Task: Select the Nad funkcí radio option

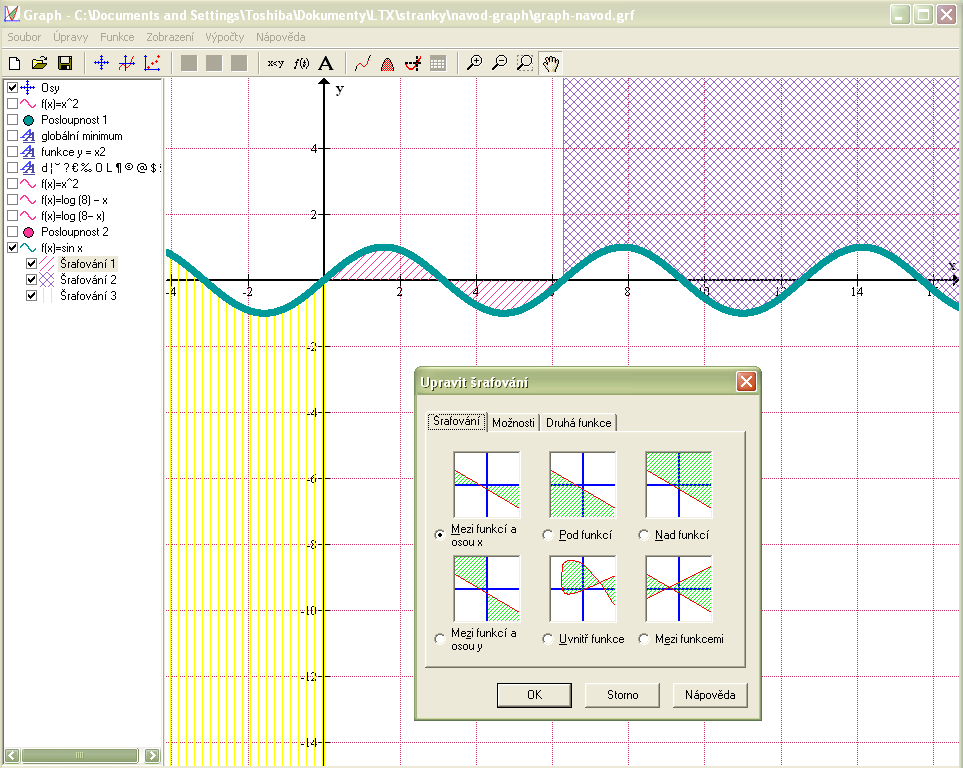Action: coord(644,535)
